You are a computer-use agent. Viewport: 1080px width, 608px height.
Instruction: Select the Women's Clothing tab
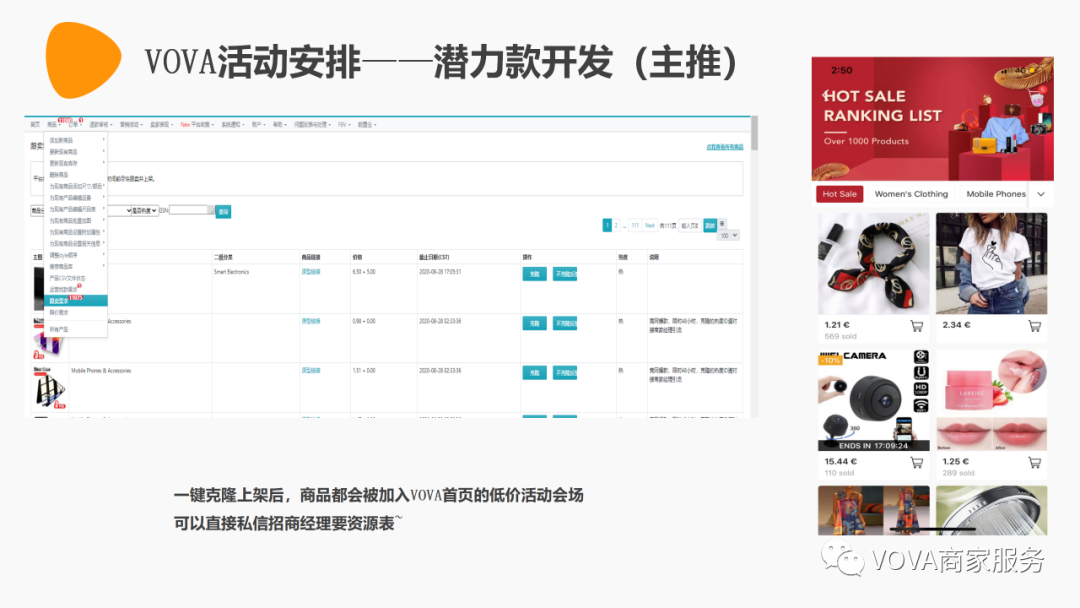911,194
